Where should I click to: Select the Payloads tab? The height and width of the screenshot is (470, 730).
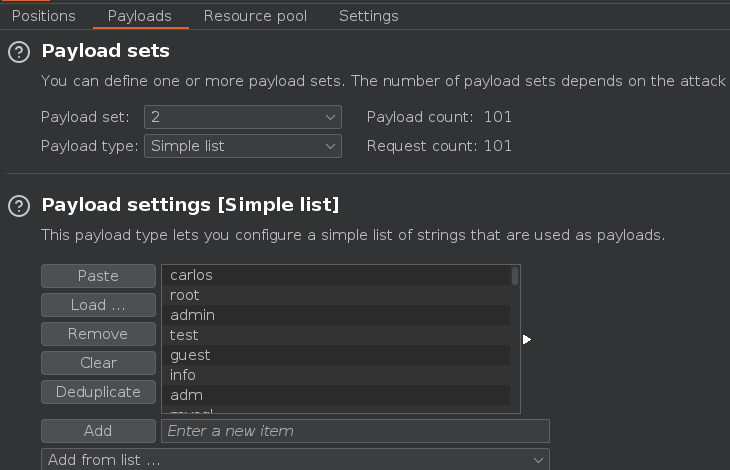[x=139, y=16]
